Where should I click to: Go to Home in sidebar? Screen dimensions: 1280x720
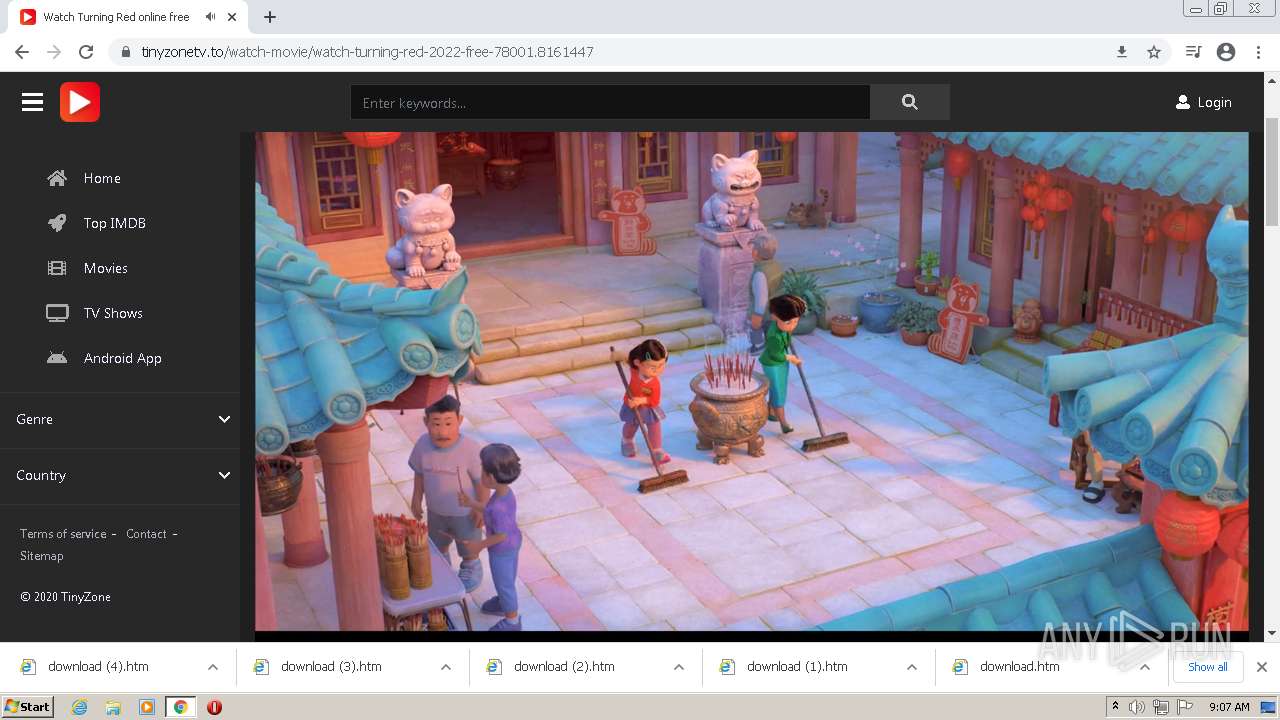point(102,178)
